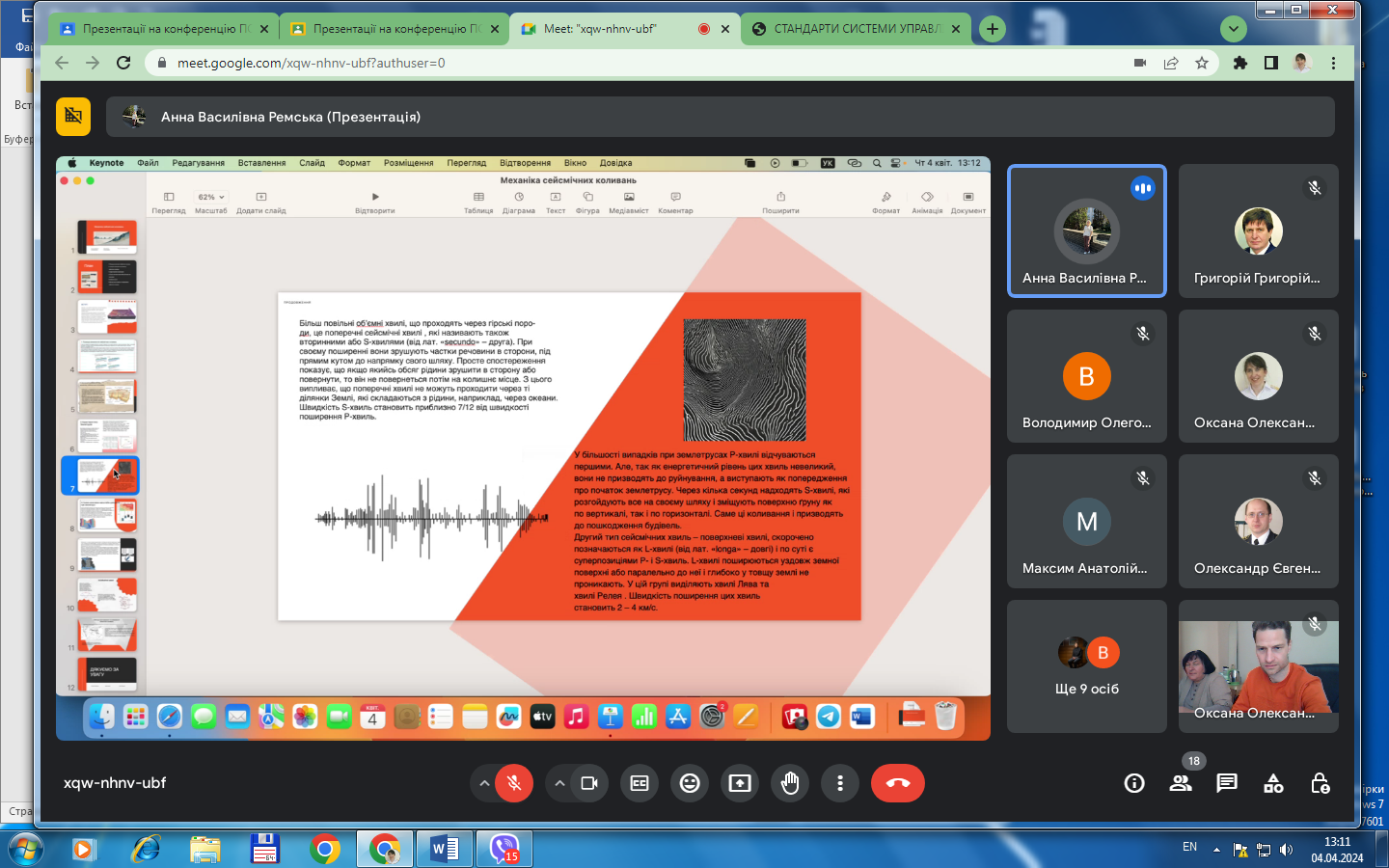Raise your hand in the meeting
The height and width of the screenshot is (868, 1389).
[790, 783]
